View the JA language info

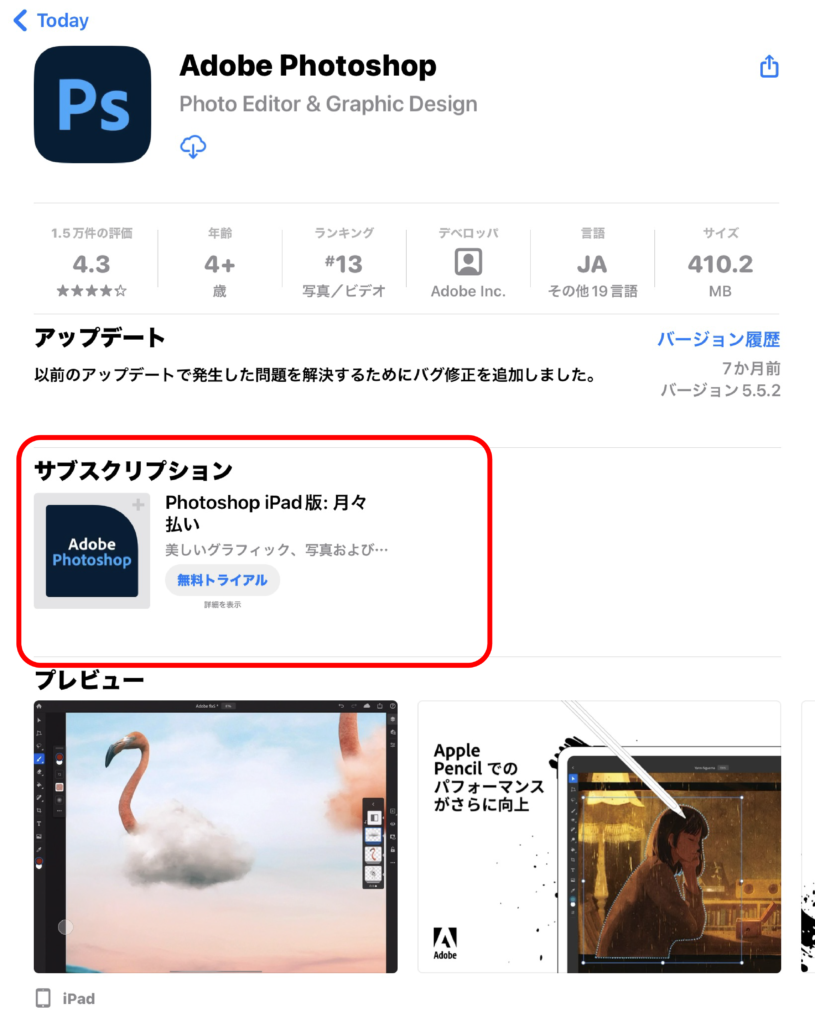tap(592, 264)
